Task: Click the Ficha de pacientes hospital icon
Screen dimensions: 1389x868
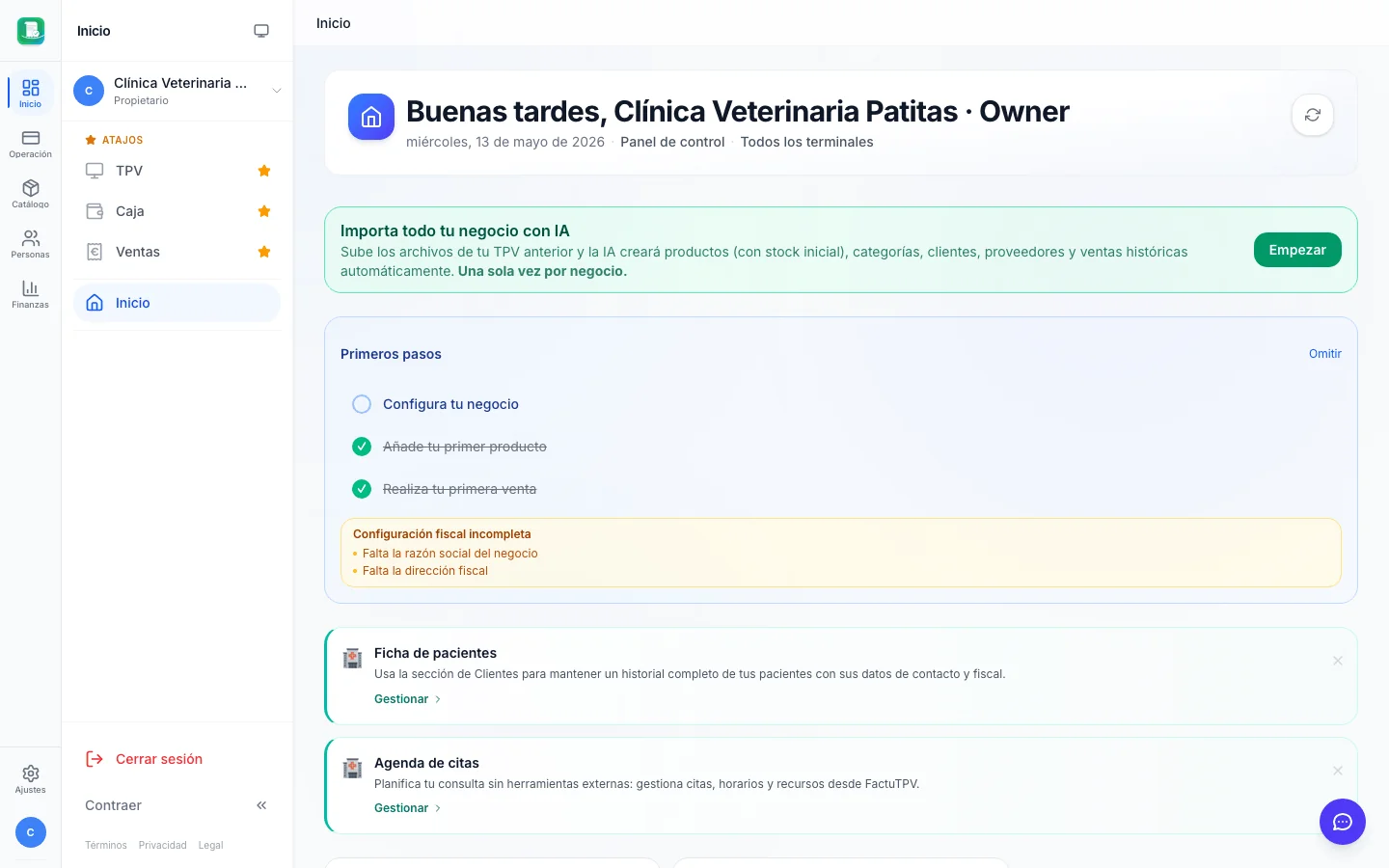Action: coord(353,659)
